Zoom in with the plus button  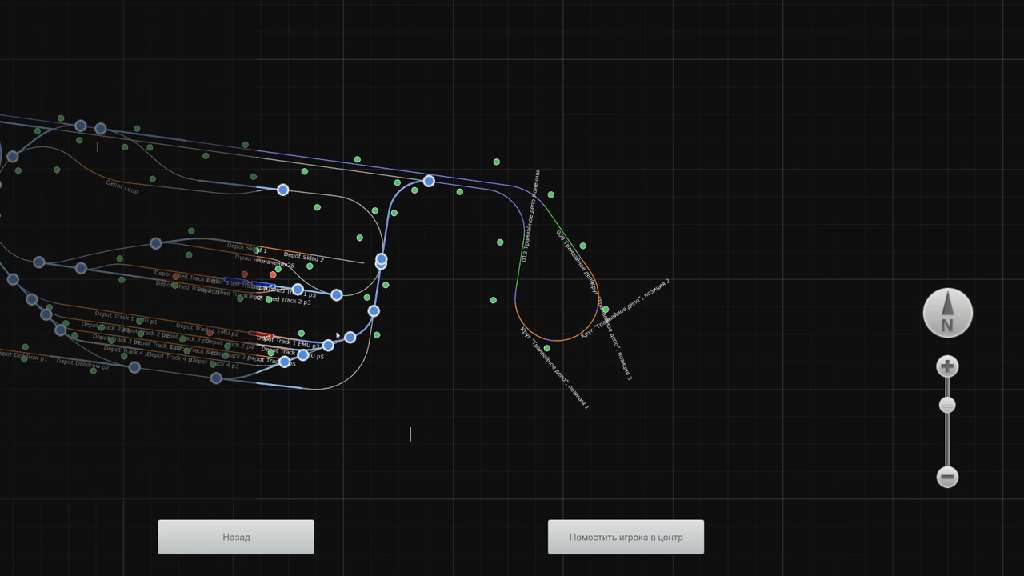tap(947, 367)
